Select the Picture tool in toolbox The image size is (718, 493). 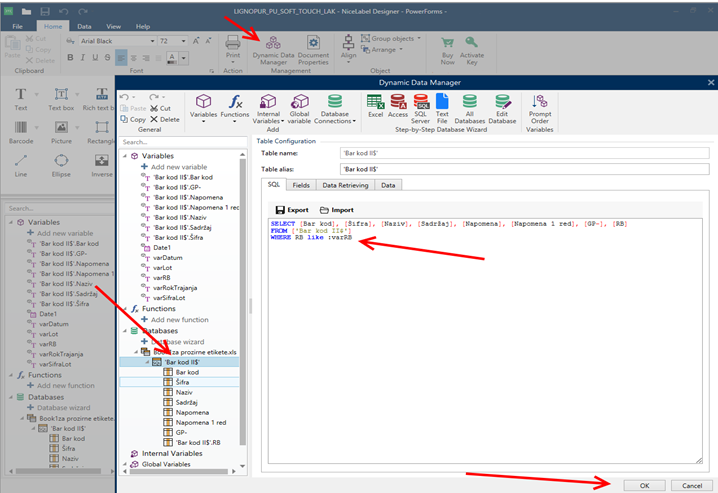61,133
